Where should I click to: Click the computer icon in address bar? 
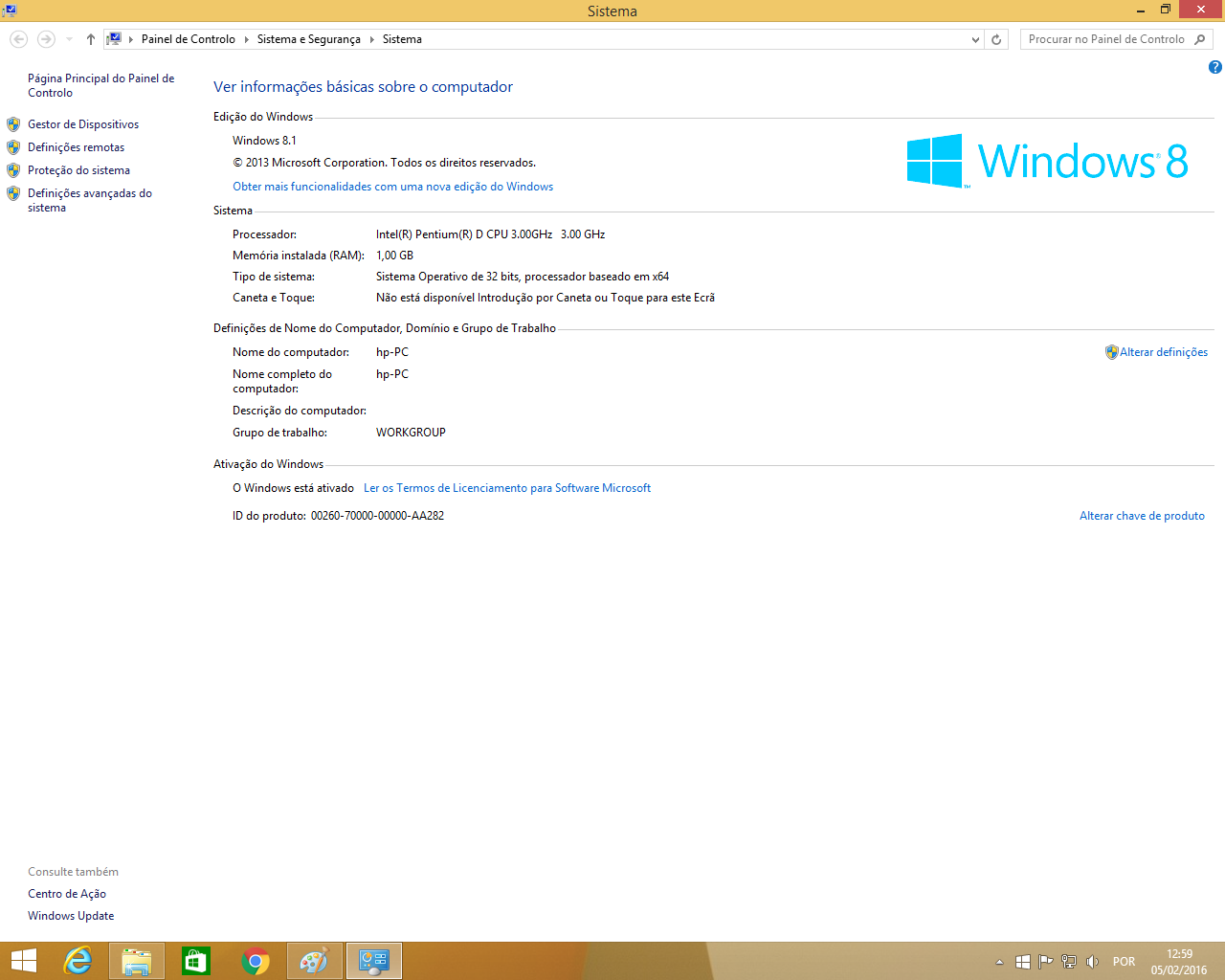[x=114, y=39]
